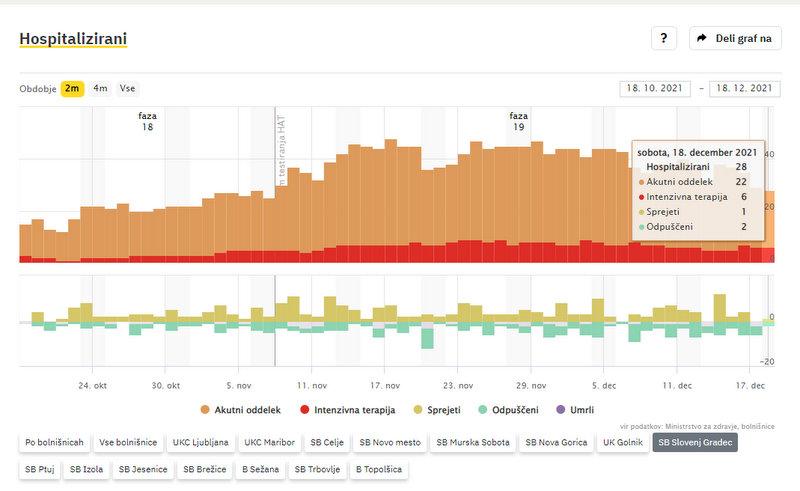Viewport: 800px width, 491px height.
Task: Select the Vse period option
Action: [x=127, y=88]
